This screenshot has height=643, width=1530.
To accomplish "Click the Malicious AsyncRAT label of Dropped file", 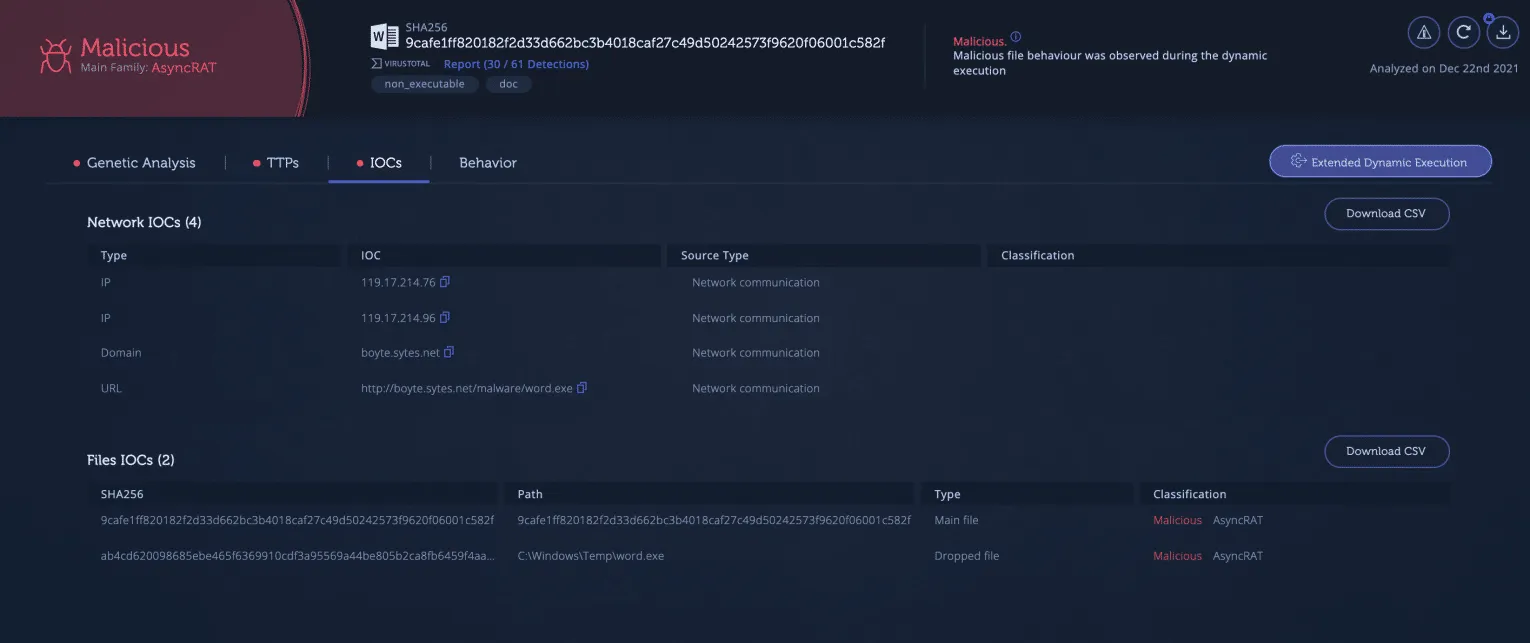I will pos(1208,556).
